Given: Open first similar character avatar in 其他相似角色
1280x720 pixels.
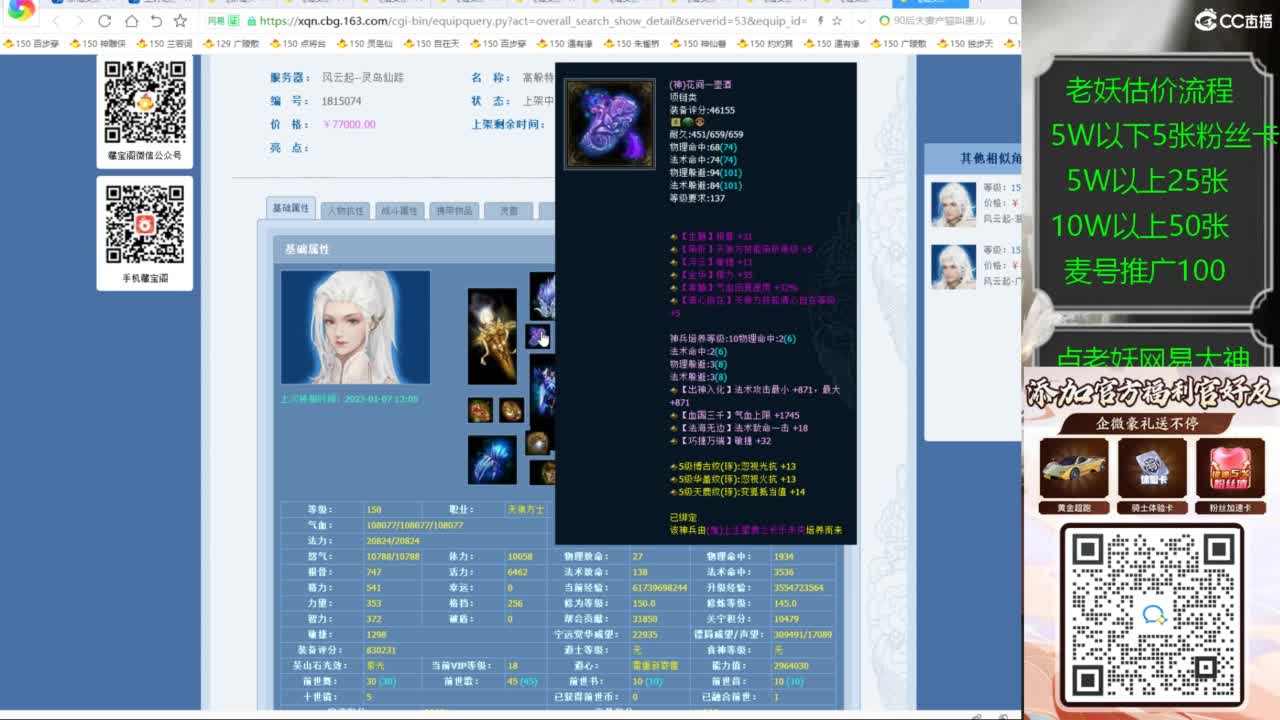Looking at the screenshot, I should coord(953,204).
